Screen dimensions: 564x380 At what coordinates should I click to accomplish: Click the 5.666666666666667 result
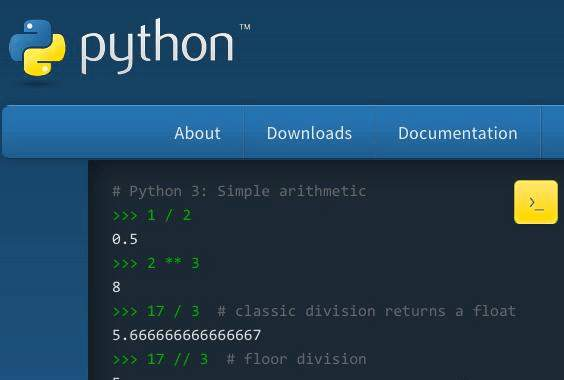186,335
